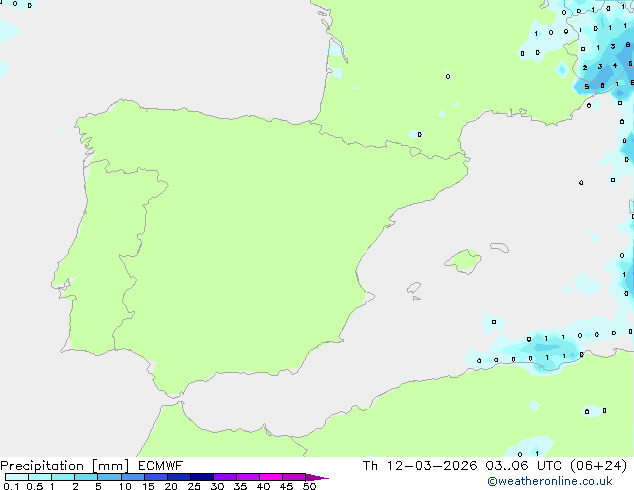Click the 'Th 12-03-2026' date text

(x=420, y=466)
